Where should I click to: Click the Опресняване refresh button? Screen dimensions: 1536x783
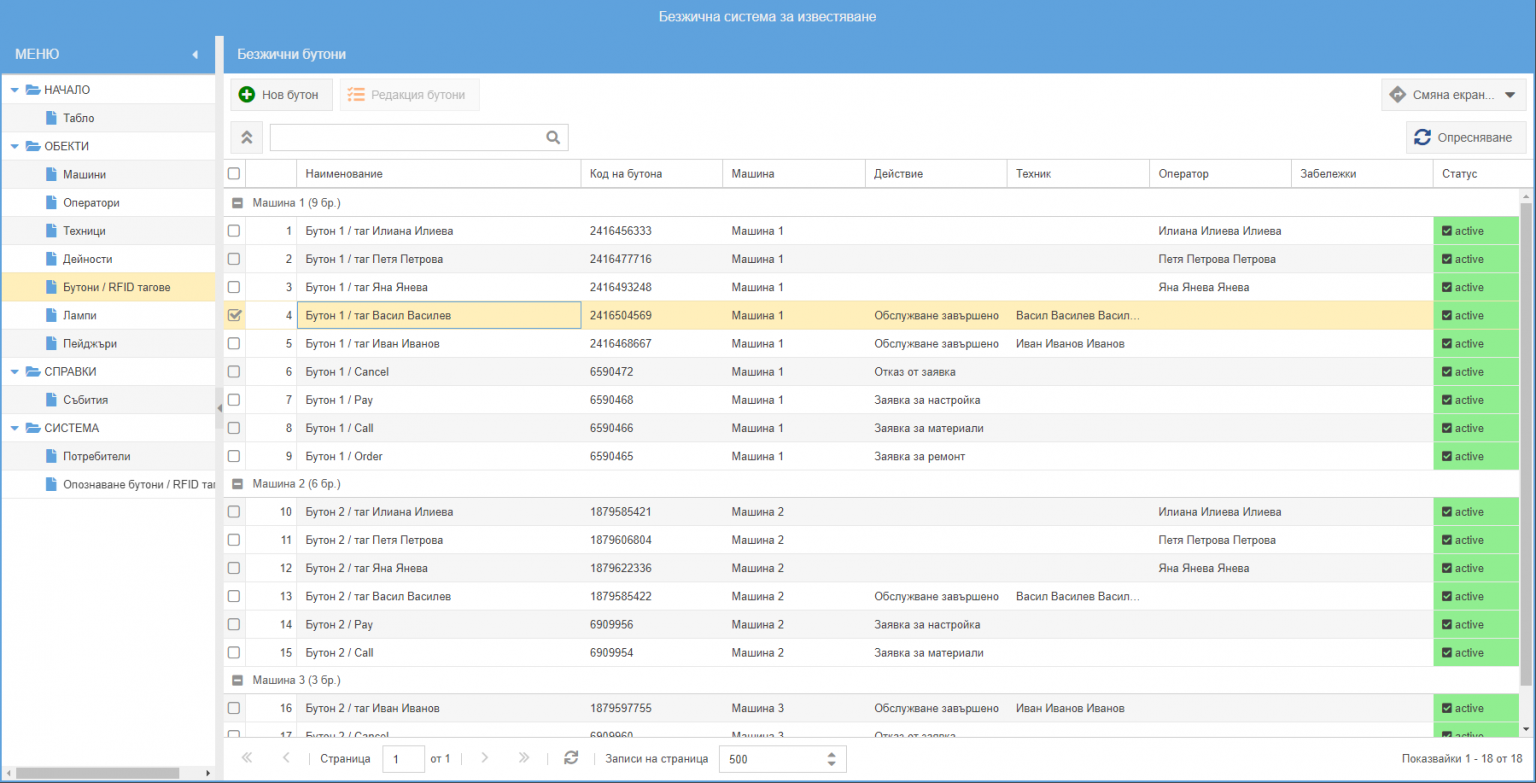1465,138
